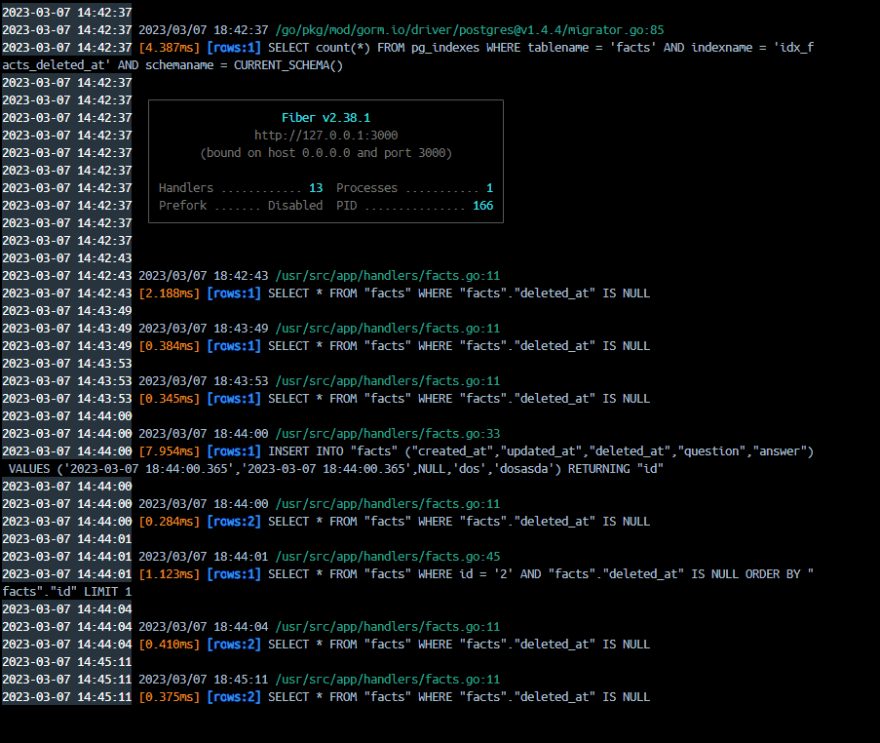Click the 2023/03/07 18:43:53 inner timestamp
The image size is (880, 743).
(203, 381)
